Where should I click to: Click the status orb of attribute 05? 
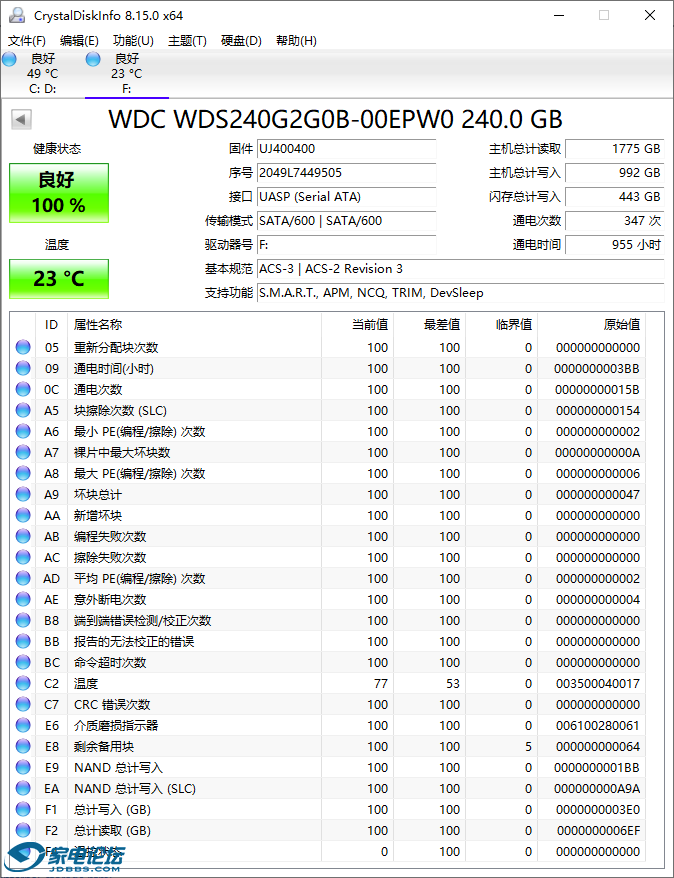pyautogui.click(x=23, y=348)
